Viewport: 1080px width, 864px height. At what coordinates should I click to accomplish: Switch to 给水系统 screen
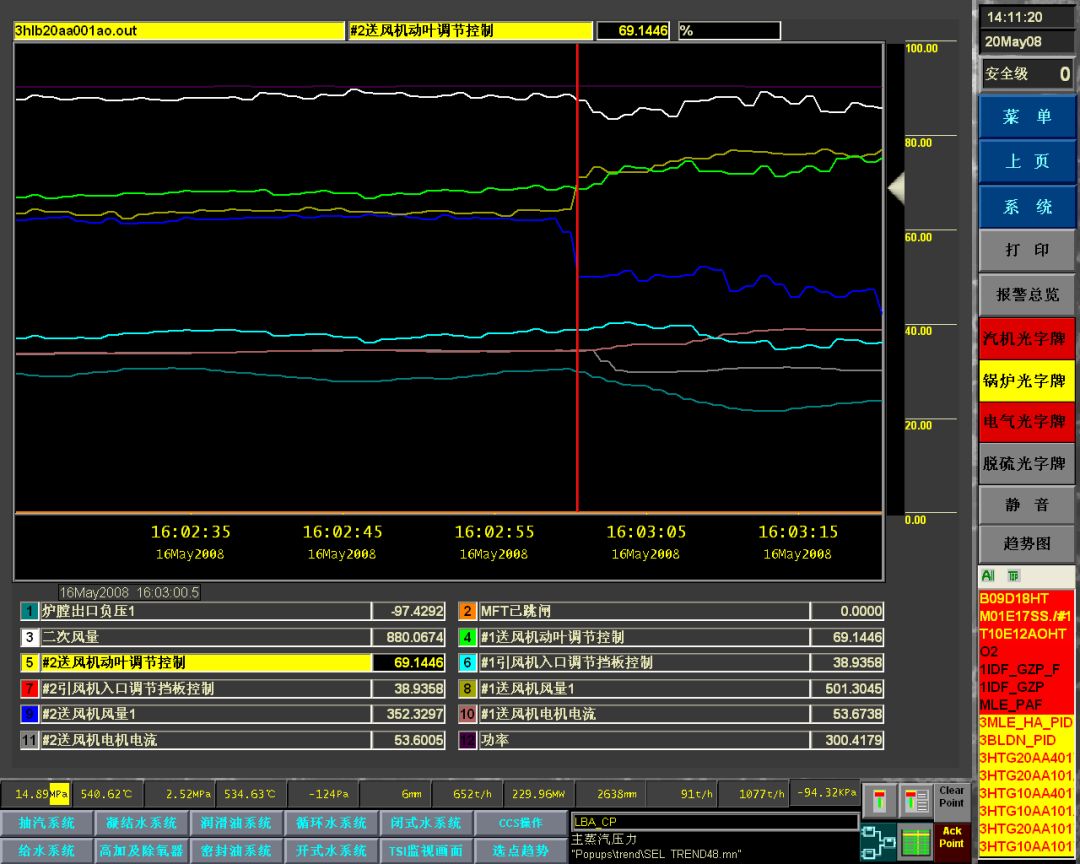(47, 851)
